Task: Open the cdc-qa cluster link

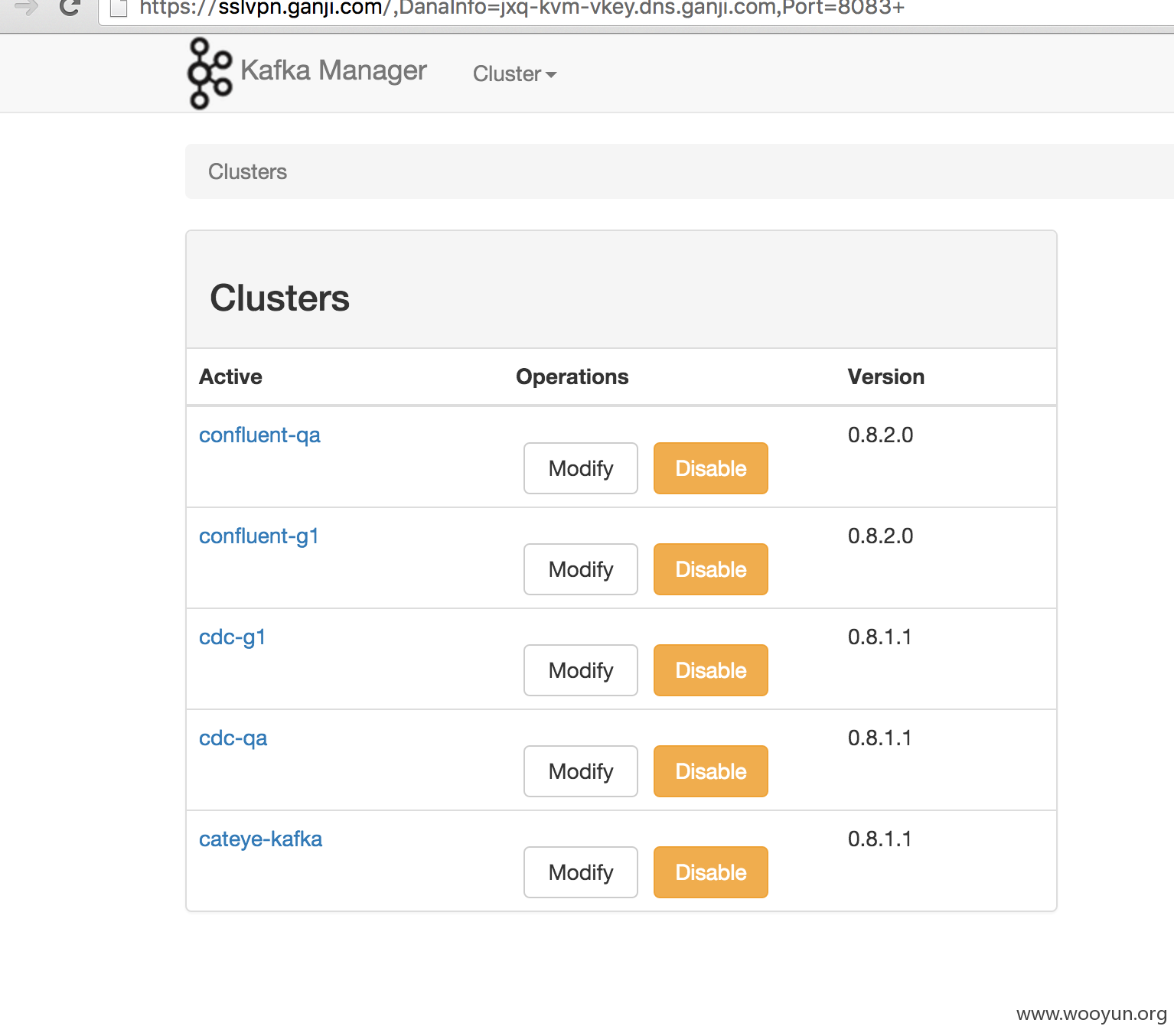Action: click(233, 738)
